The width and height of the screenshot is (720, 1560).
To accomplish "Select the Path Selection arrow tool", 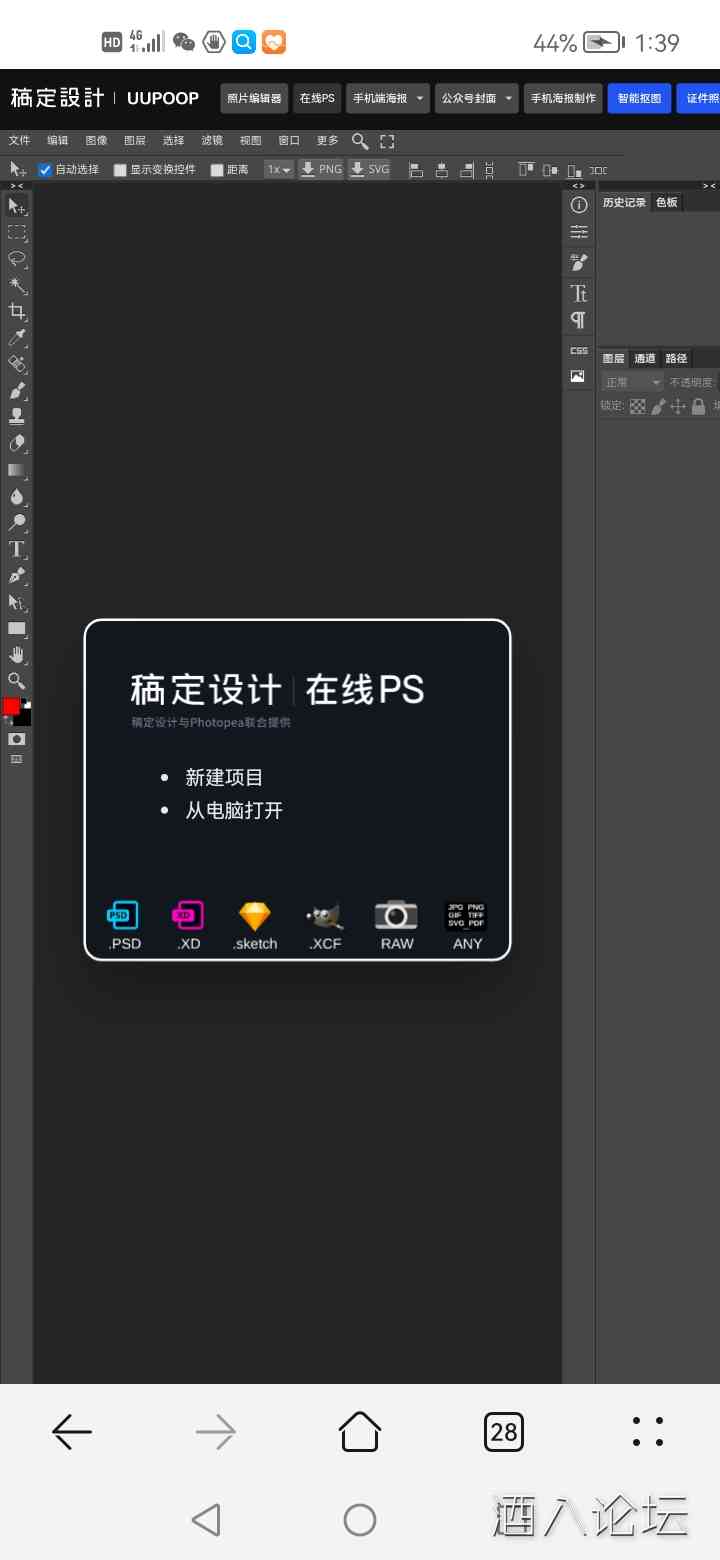I will (x=16, y=602).
